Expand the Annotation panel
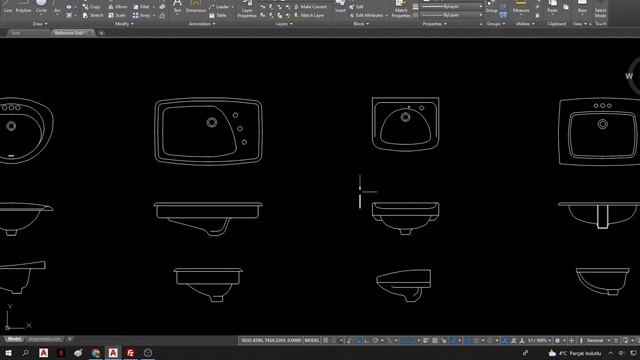Viewport: 640px width, 360px height. pyautogui.click(x=202, y=24)
